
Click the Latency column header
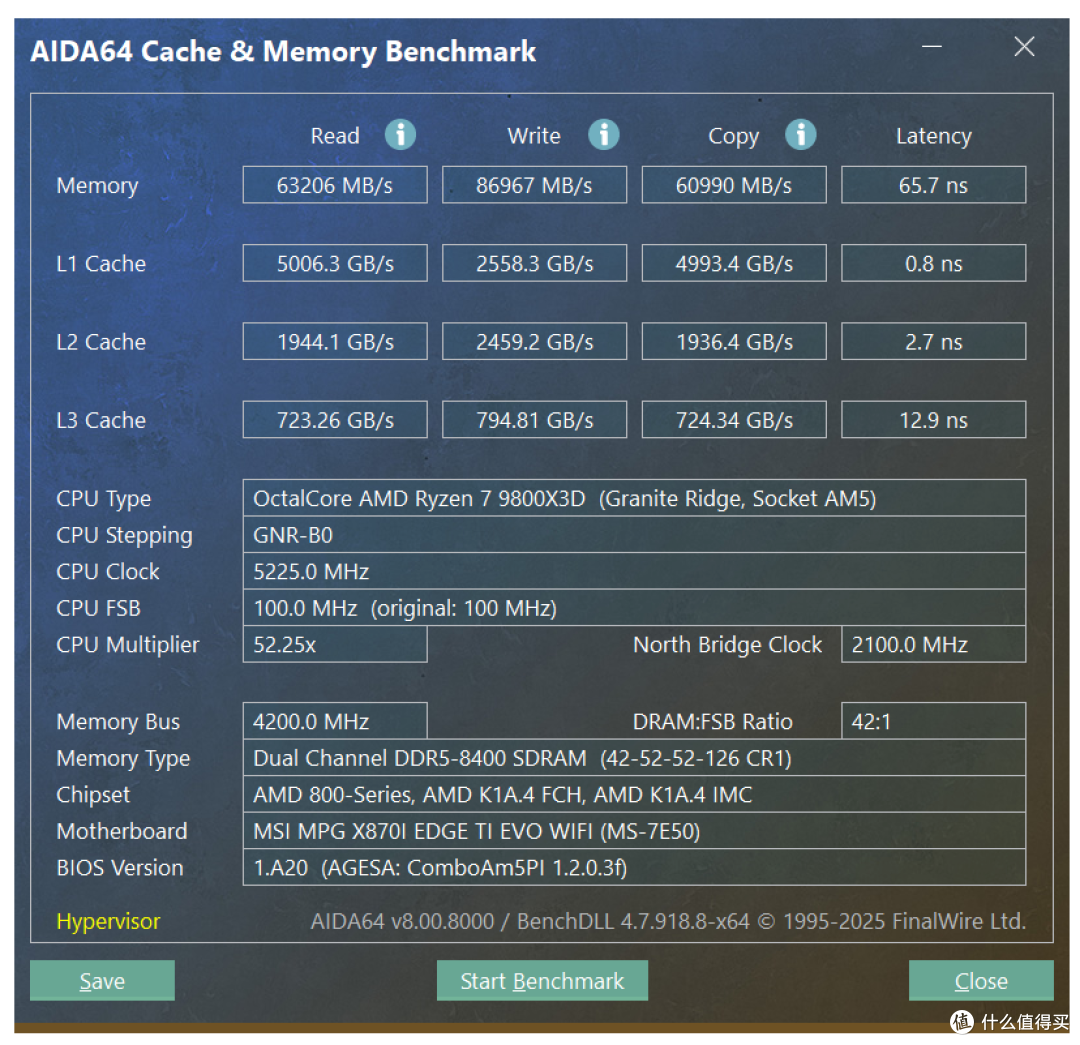coord(933,136)
